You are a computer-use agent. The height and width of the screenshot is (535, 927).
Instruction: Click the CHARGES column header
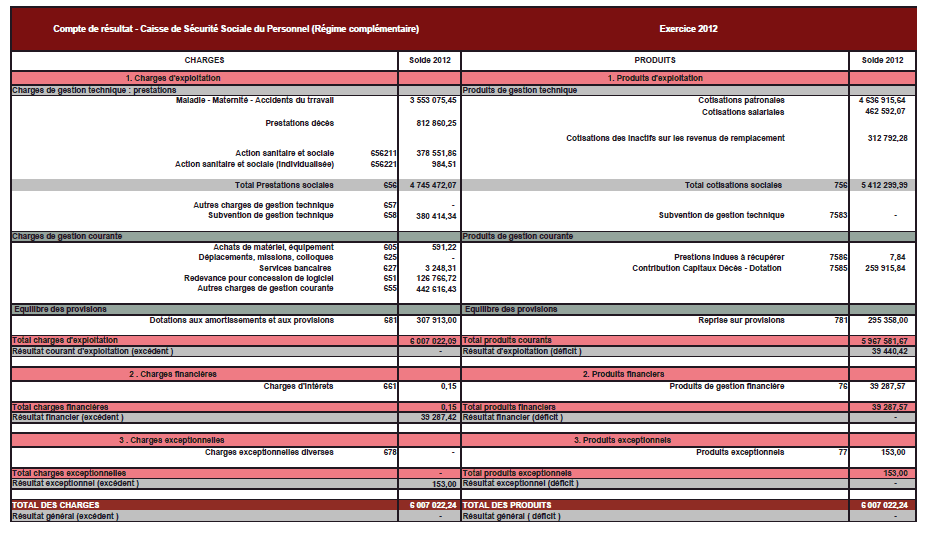(204, 60)
